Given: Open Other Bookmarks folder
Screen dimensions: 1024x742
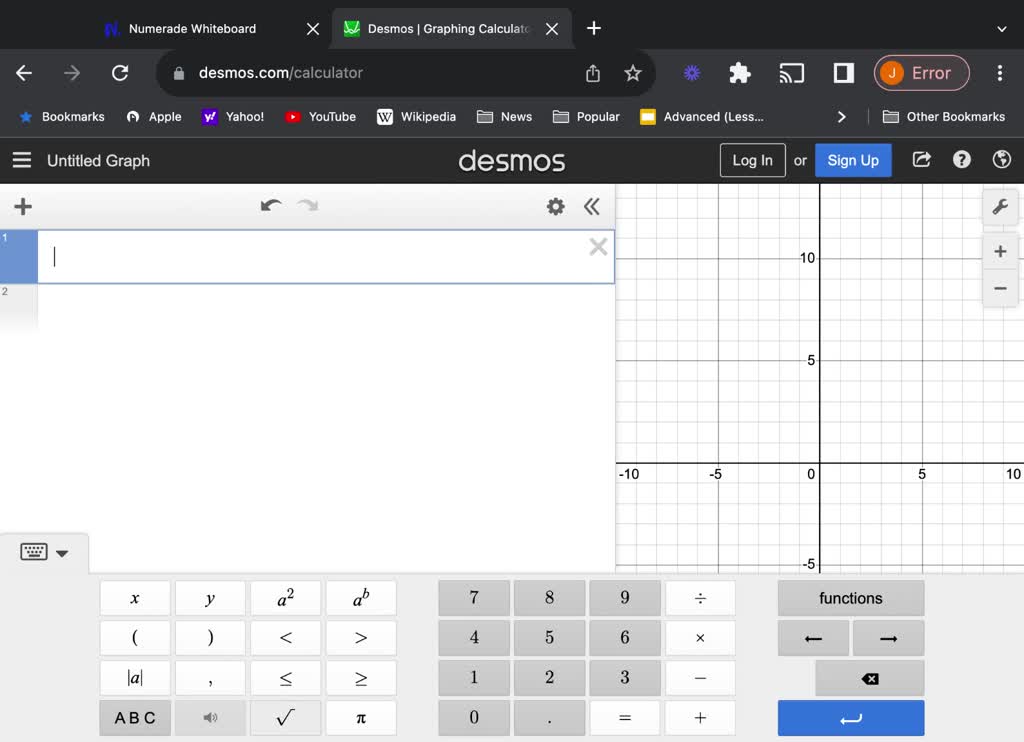Looking at the screenshot, I should pyautogui.click(x=944, y=117).
